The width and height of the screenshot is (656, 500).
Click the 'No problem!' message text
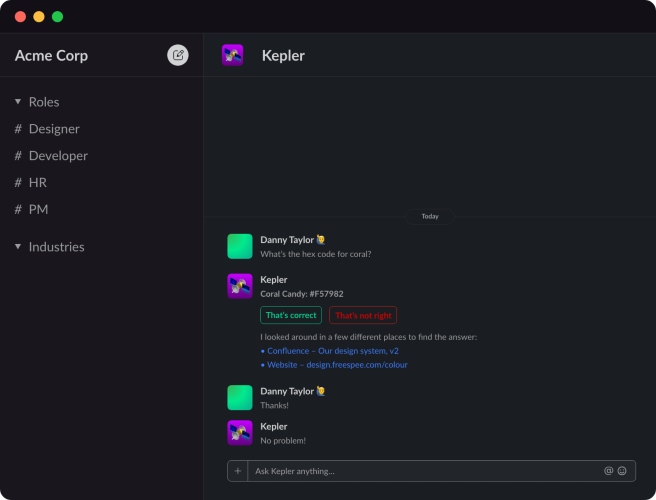point(283,441)
